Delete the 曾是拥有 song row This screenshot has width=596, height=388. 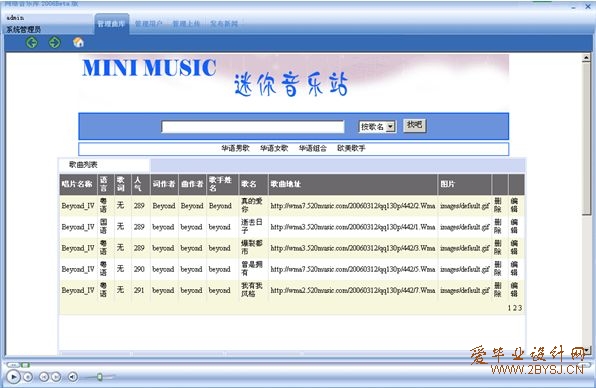point(498,269)
